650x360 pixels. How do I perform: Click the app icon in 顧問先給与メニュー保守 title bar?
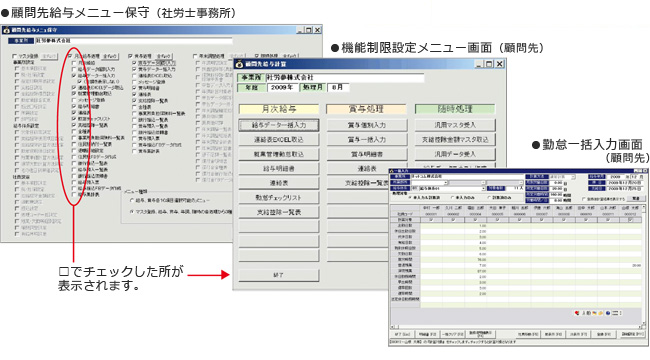[x=6, y=30]
